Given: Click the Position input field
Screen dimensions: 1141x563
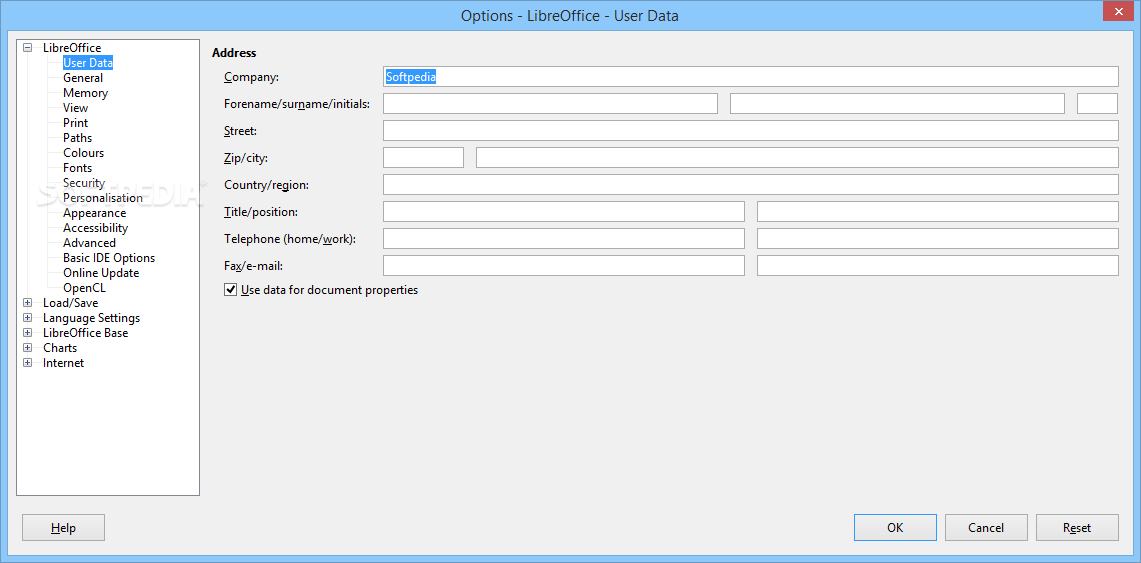Looking at the screenshot, I should coord(938,211).
